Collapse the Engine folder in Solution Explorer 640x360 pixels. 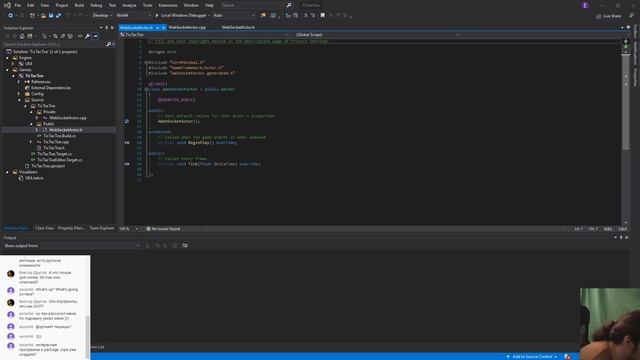[7, 58]
